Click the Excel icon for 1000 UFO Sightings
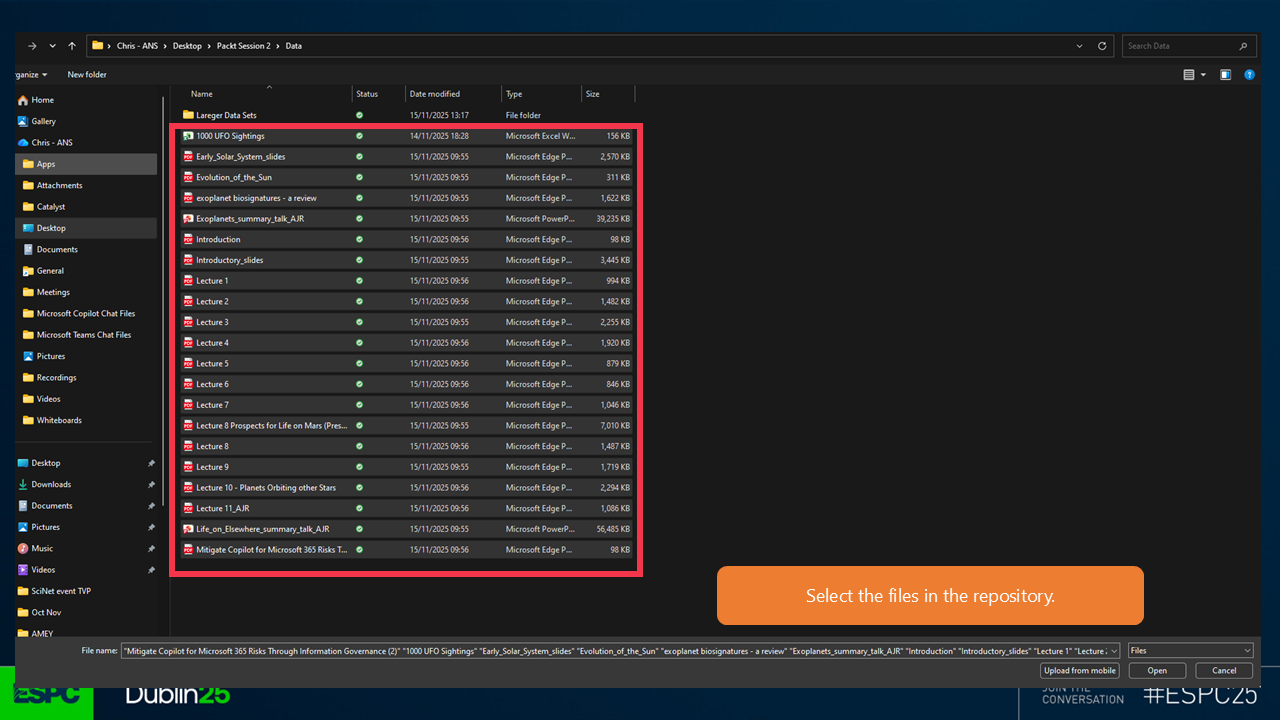This screenshot has width=1280, height=720. click(x=188, y=136)
